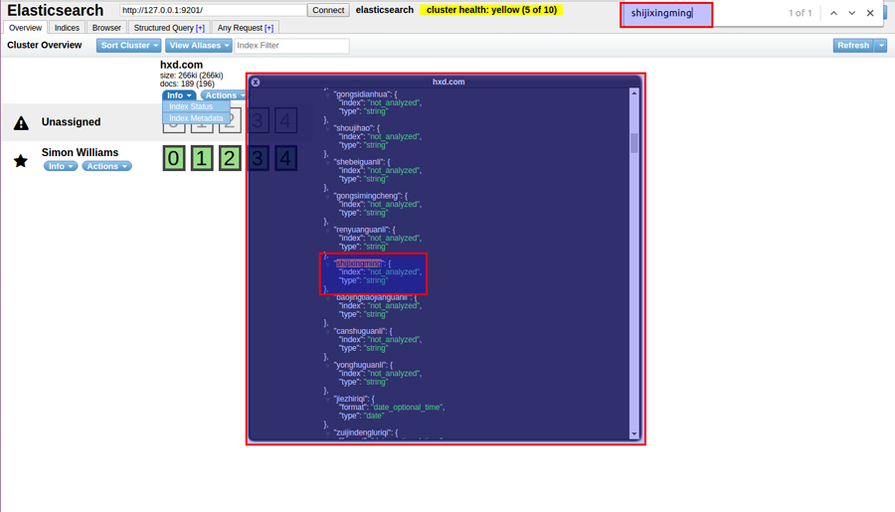
Task: Focus the Index Filter field
Action: tap(292, 46)
